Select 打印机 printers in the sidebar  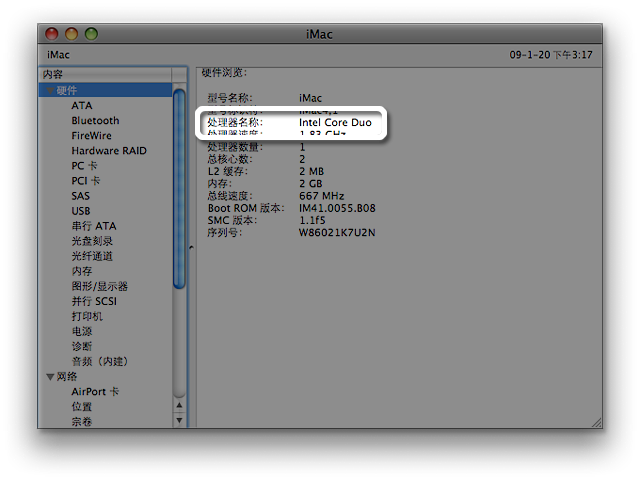click(x=87, y=317)
